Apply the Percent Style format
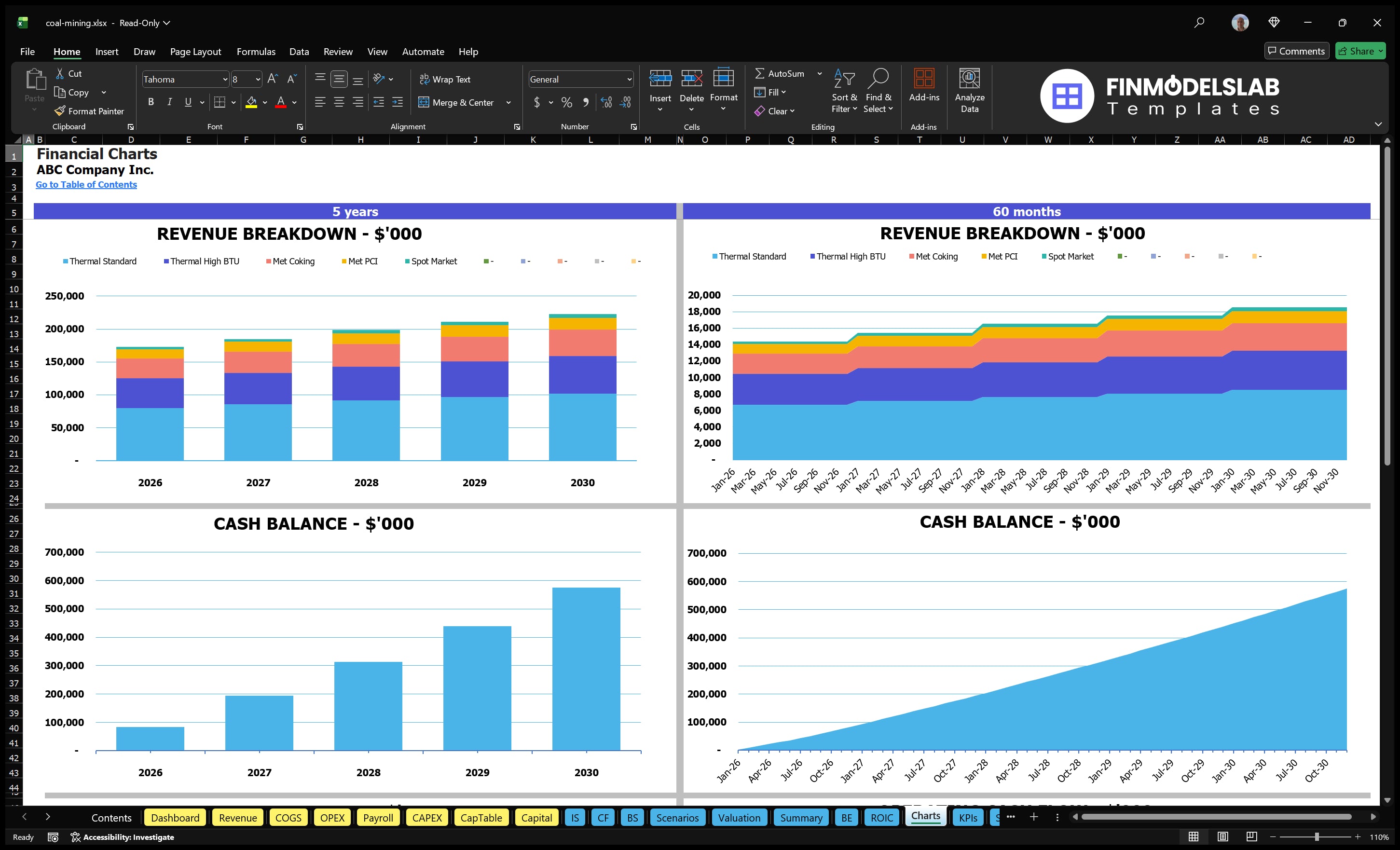Screen dimensions: 1400x850 [x=566, y=102]
